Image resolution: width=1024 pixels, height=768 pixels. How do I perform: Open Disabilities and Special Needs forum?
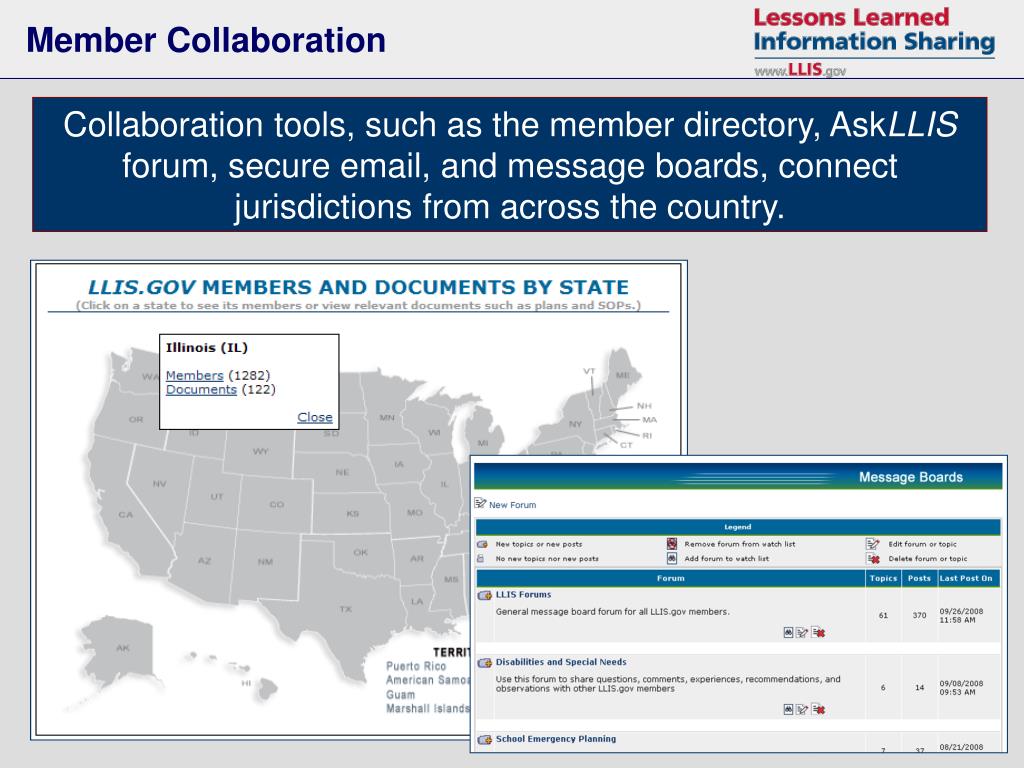pos(561,662)
